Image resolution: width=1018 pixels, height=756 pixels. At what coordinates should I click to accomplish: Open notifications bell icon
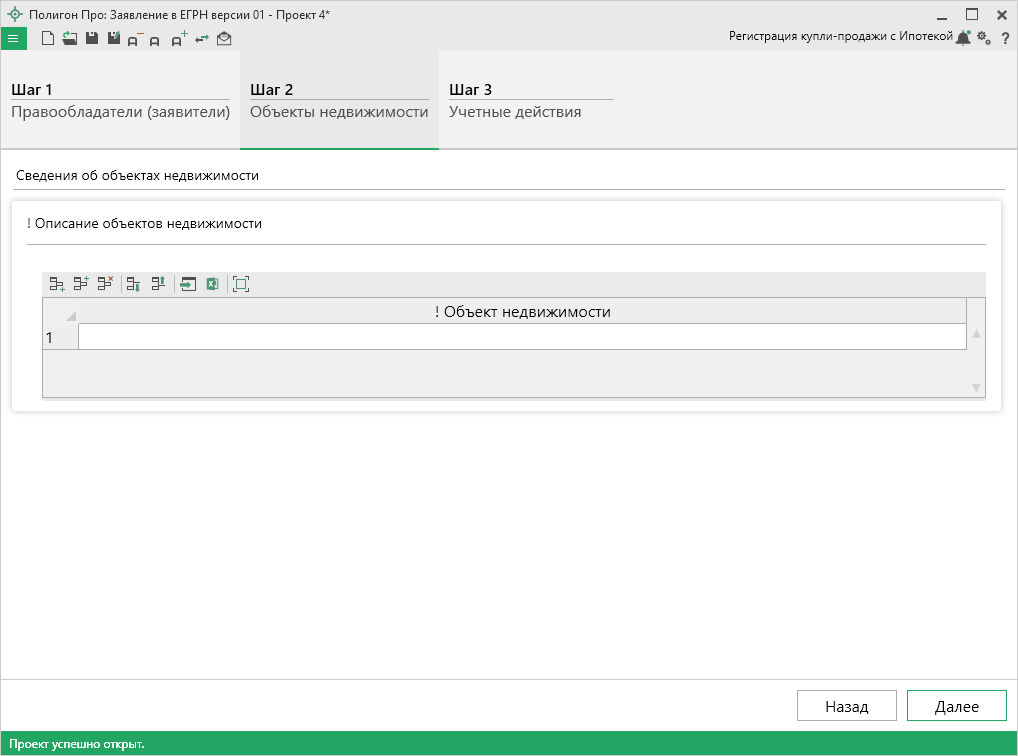(x=963, y=38)
